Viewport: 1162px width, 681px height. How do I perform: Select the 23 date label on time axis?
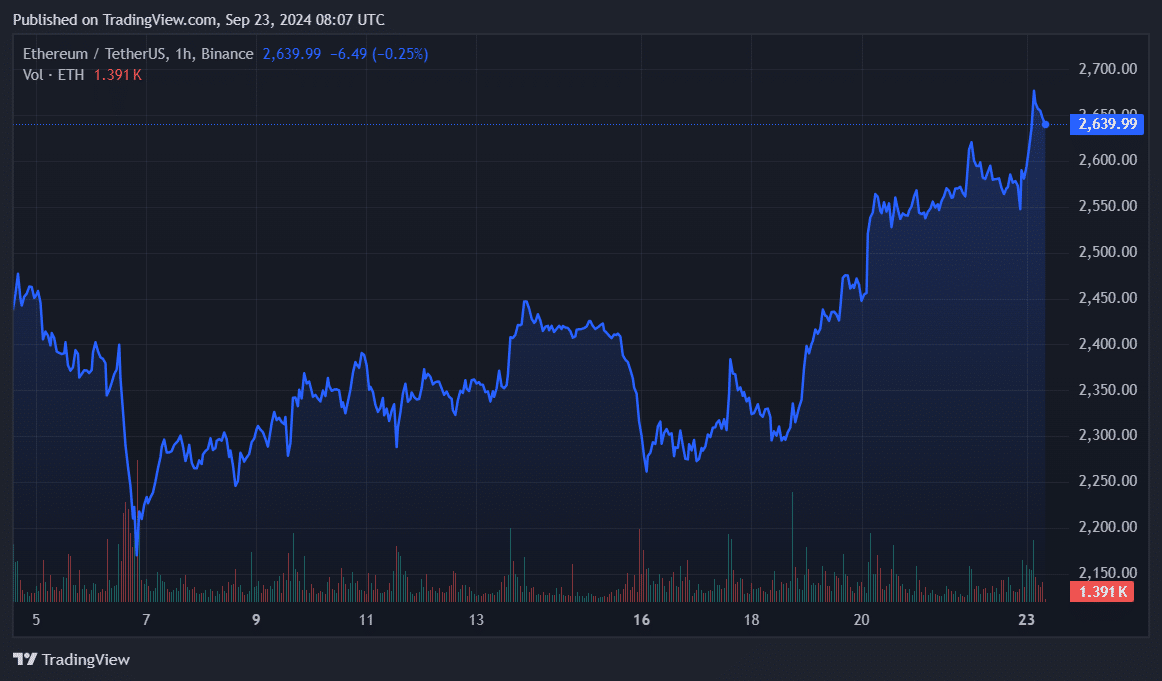1026,620
